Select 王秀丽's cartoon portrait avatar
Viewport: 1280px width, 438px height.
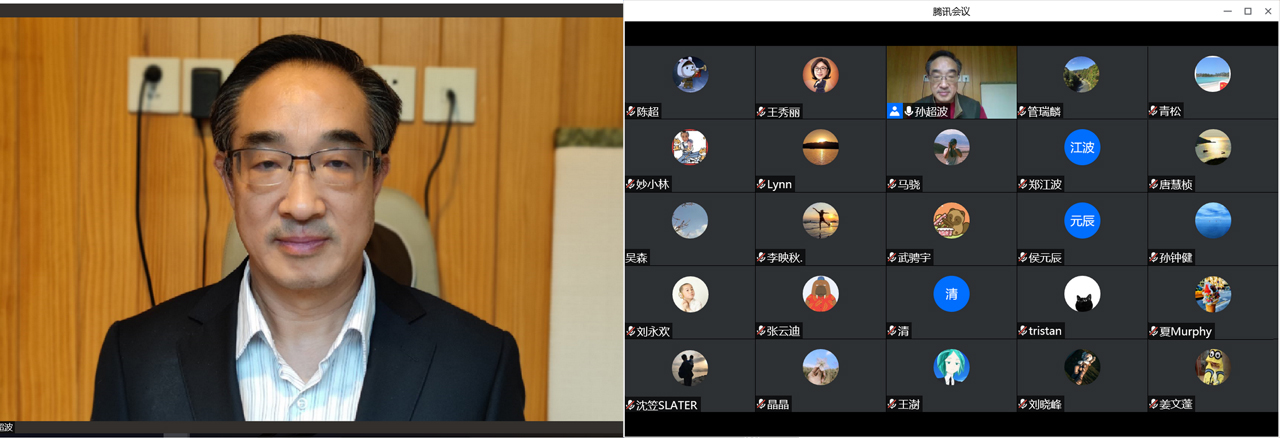820,74
